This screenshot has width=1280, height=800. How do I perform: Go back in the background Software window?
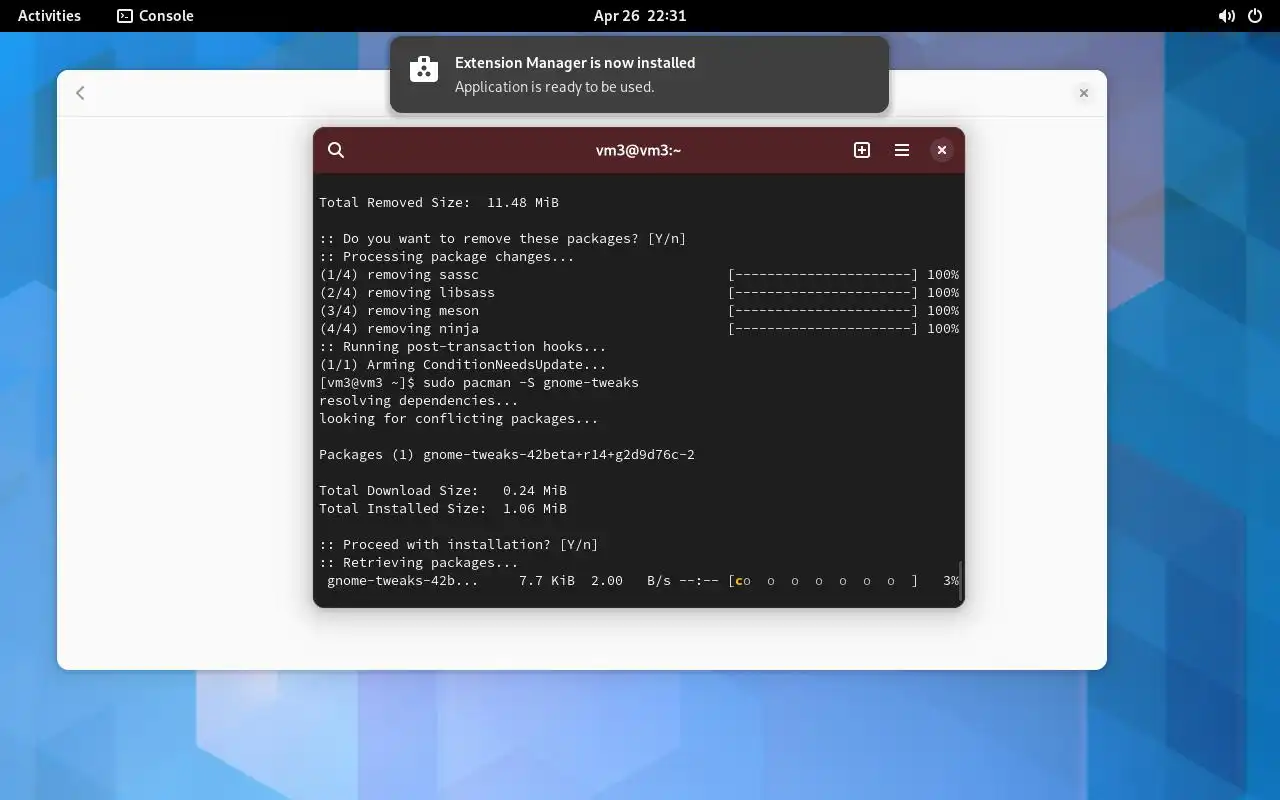click(x=80, y=93)
